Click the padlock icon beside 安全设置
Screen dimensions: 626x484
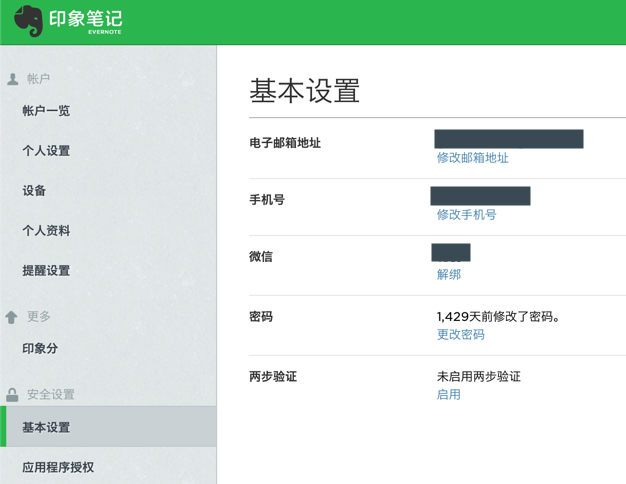[x=12, y=395]
